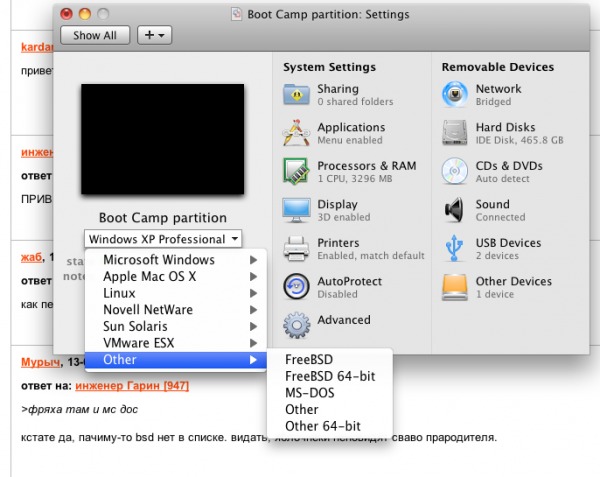Screen dimensions: 600x477
Task: Open the Advanced gear icon
Action: click(x=296, y=325)
